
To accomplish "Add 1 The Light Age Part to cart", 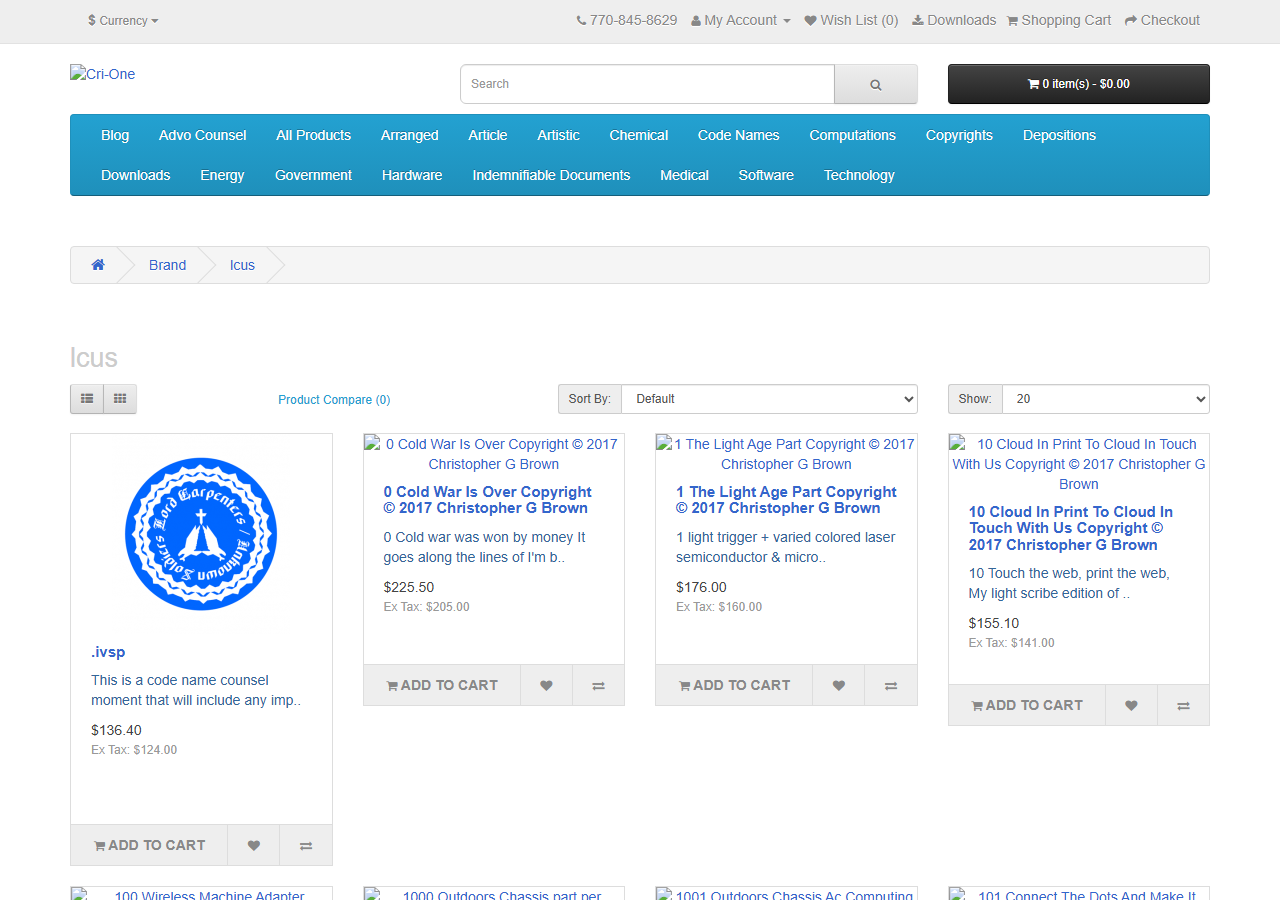I will 734,685.
